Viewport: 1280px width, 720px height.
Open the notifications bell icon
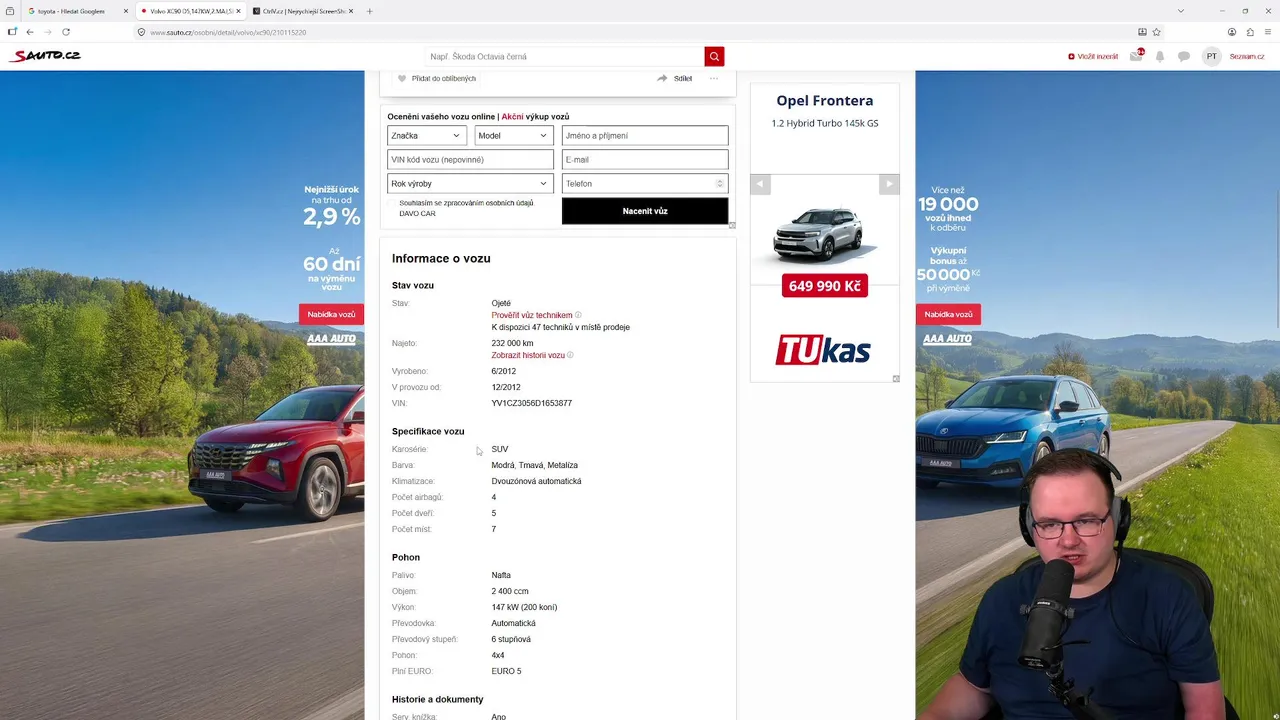pos(1160,56)
